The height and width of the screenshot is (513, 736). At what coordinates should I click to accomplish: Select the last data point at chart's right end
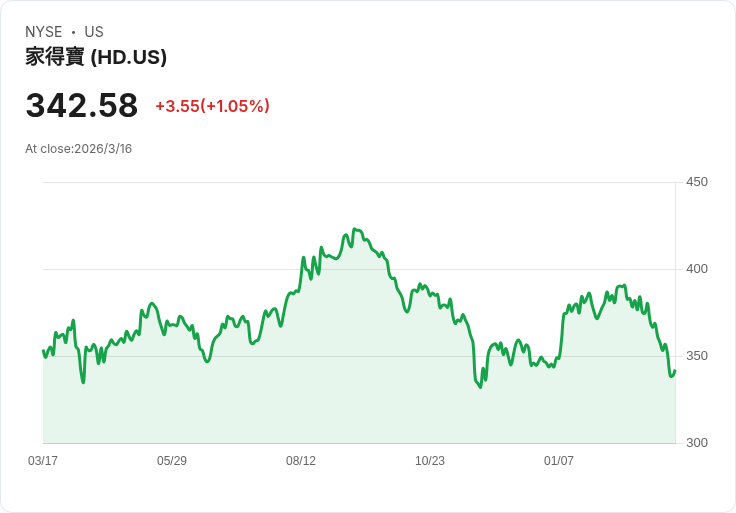[x=675, y=371]
